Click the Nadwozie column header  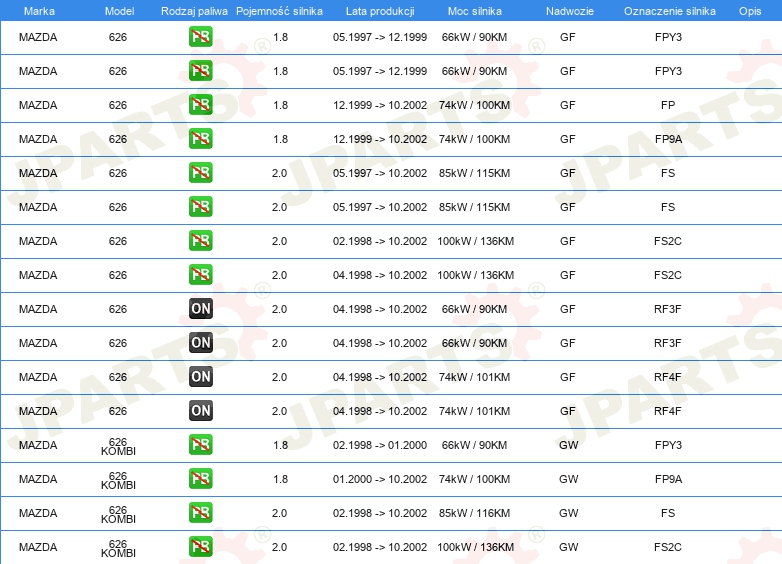tap(570, 11)
